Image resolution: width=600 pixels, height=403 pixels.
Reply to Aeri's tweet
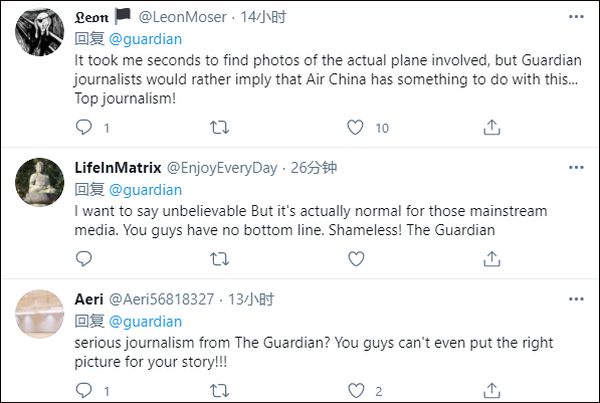coord(85,391)
